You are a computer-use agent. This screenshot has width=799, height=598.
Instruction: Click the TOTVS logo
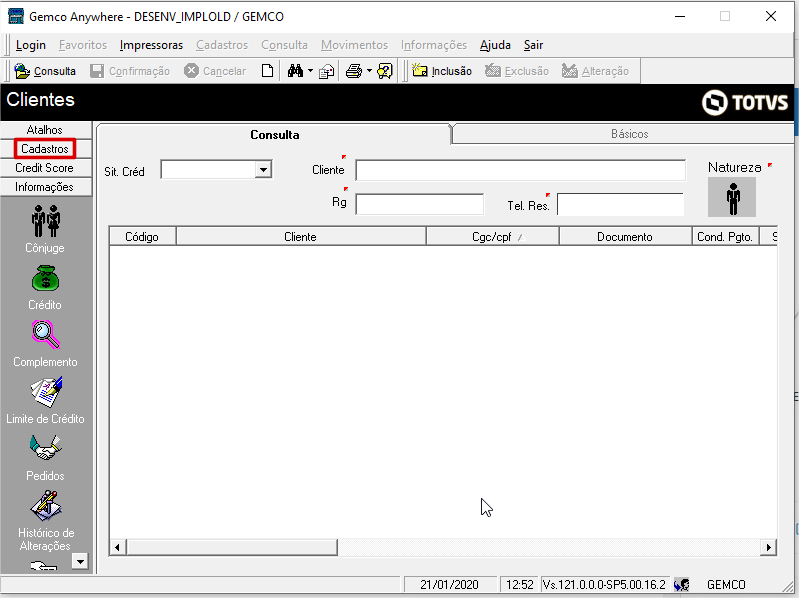pyautogui.click(x=744, y=102)
